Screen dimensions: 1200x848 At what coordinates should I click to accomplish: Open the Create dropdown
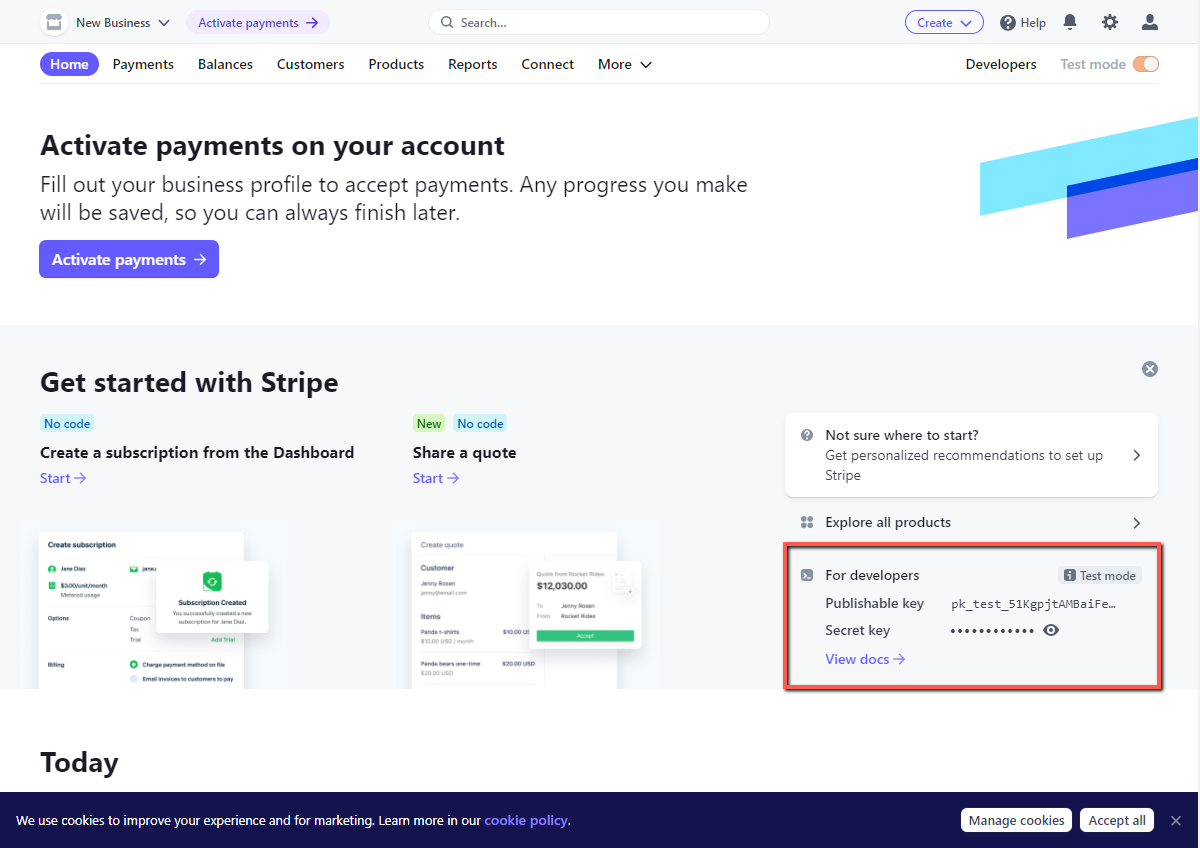click(x=943, y=22)
